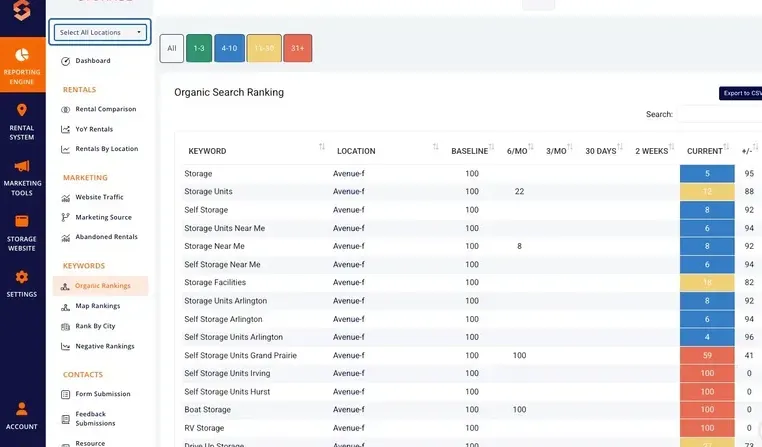Filter rankings by blue 4-10 range
Image resolution: width=762 pixels, height=447 pixels.
point(229,48)
